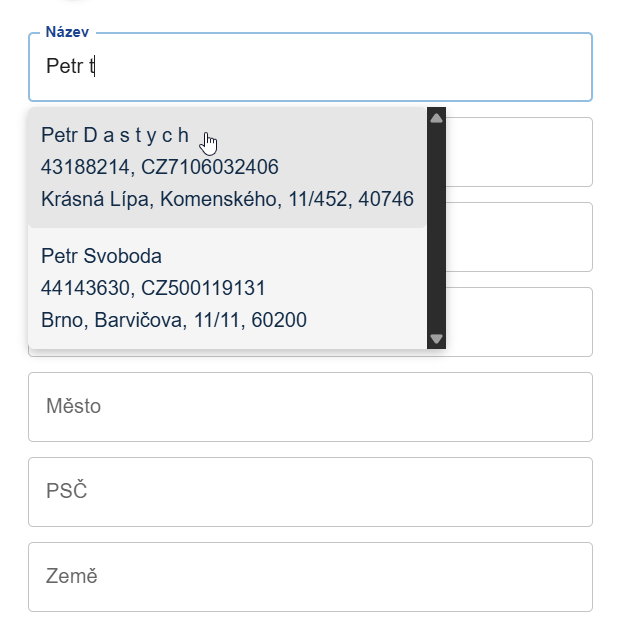Pick the entry with address Krásná Lípa, Komenského

[x=227, y=199]
